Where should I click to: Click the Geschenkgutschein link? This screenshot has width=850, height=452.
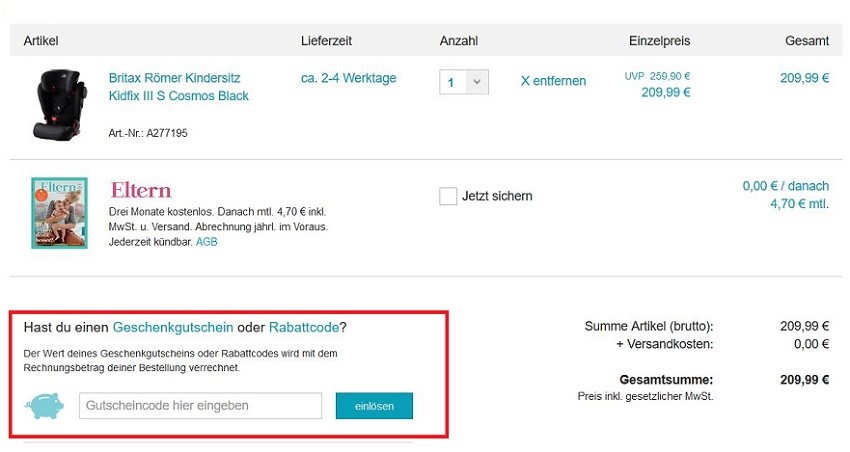coord(173,327)
